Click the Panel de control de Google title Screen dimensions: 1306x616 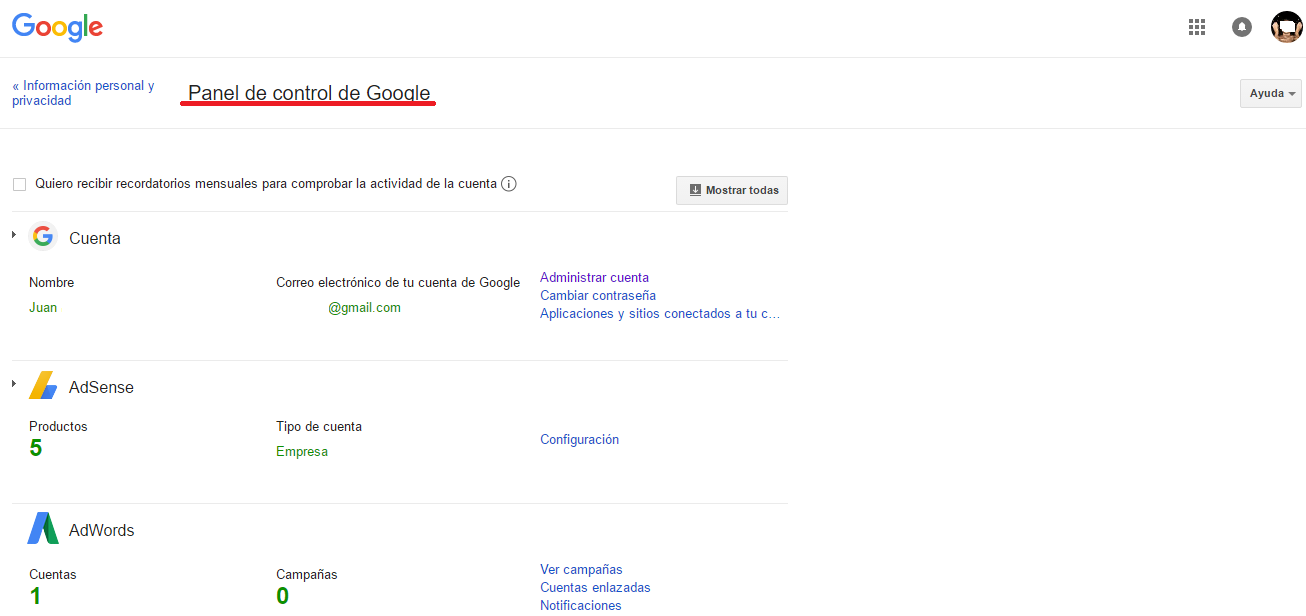(309, 93)
